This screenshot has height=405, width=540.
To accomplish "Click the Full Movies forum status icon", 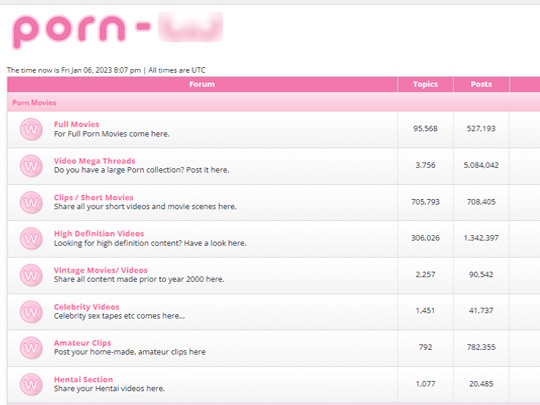I will (x=31, y=129).
